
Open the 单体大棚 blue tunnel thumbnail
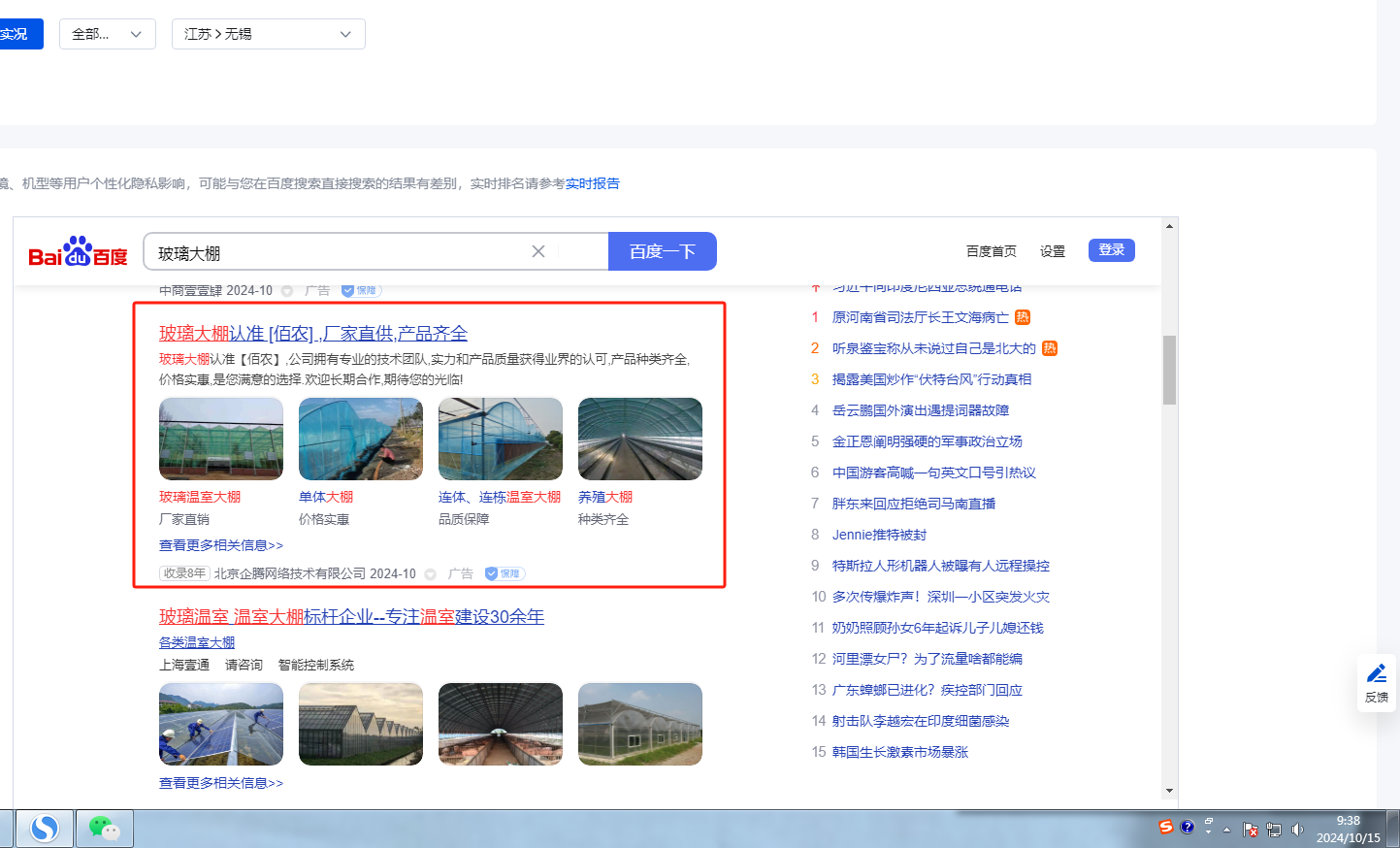point(361,439)
